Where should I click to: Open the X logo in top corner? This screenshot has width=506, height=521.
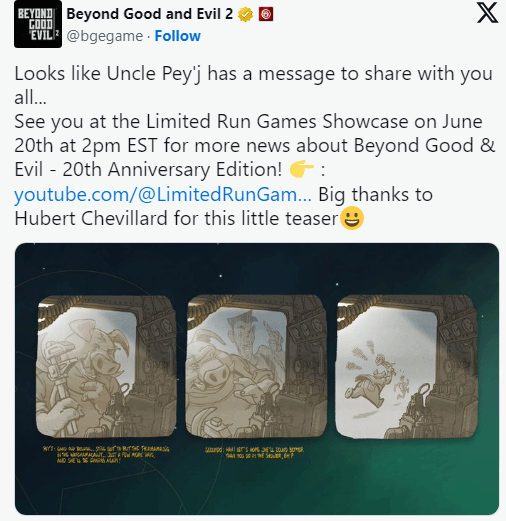click(487, 13)
